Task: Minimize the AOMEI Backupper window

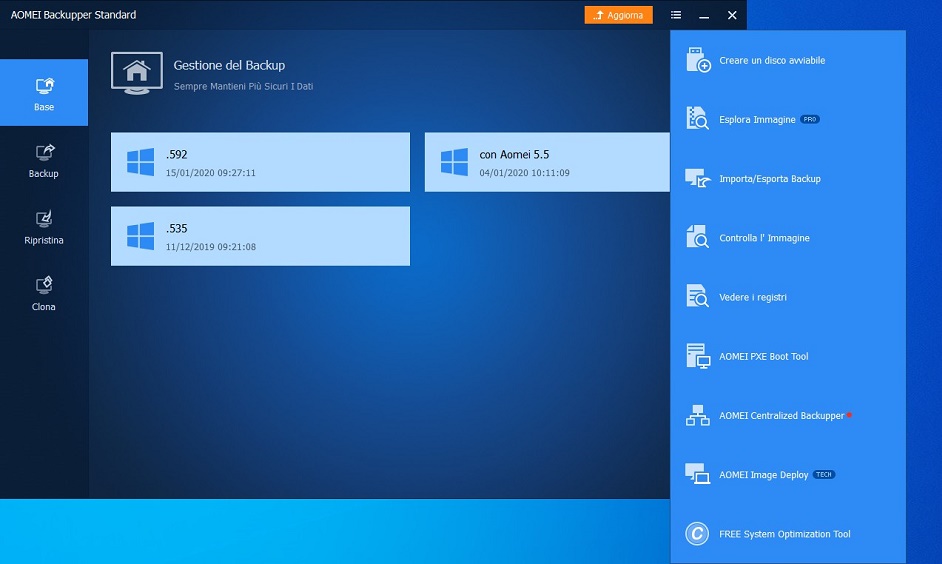Action: (x=704, y=15)
